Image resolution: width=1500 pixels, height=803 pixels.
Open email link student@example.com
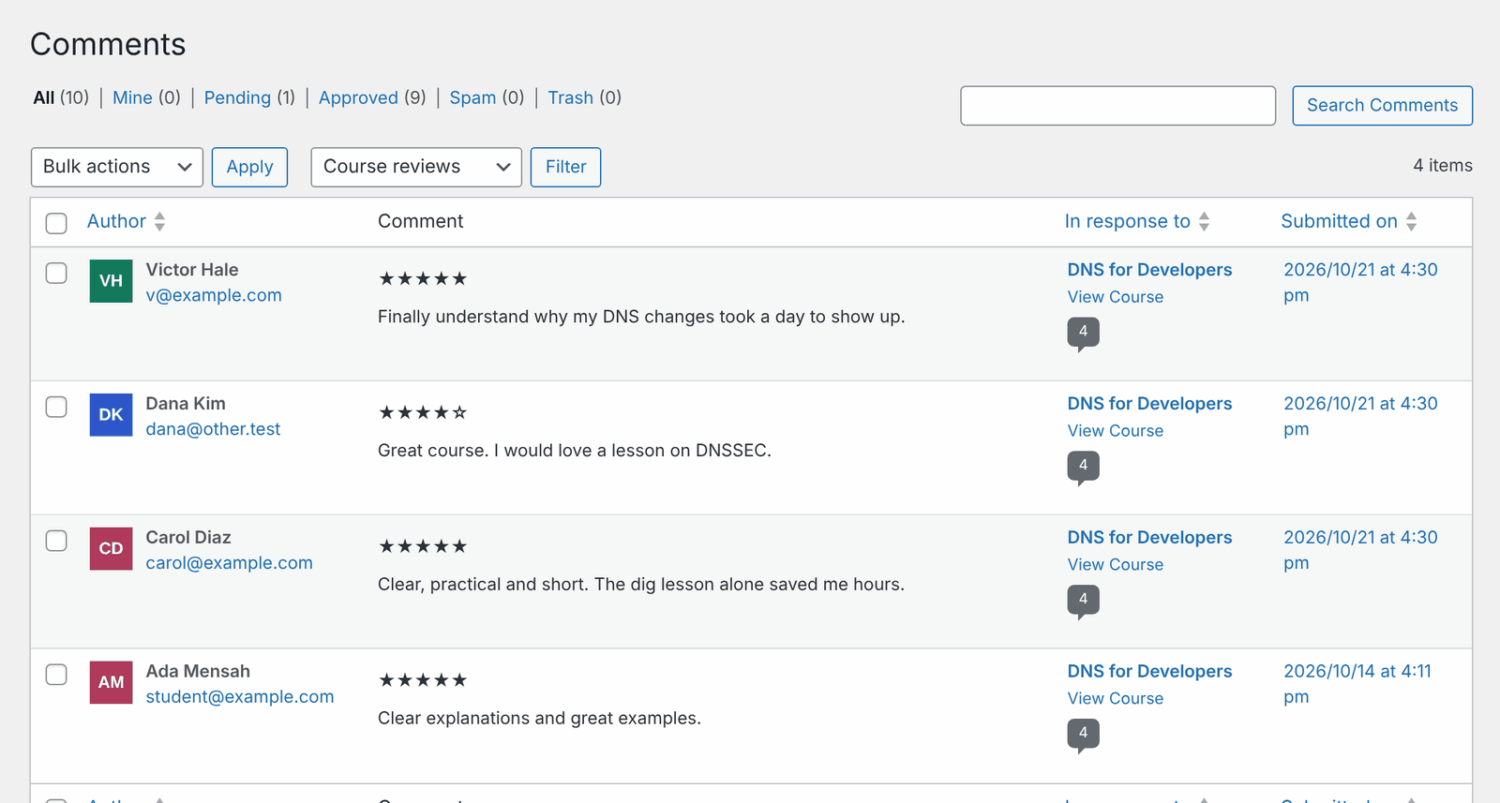click(x=240, y=697)
